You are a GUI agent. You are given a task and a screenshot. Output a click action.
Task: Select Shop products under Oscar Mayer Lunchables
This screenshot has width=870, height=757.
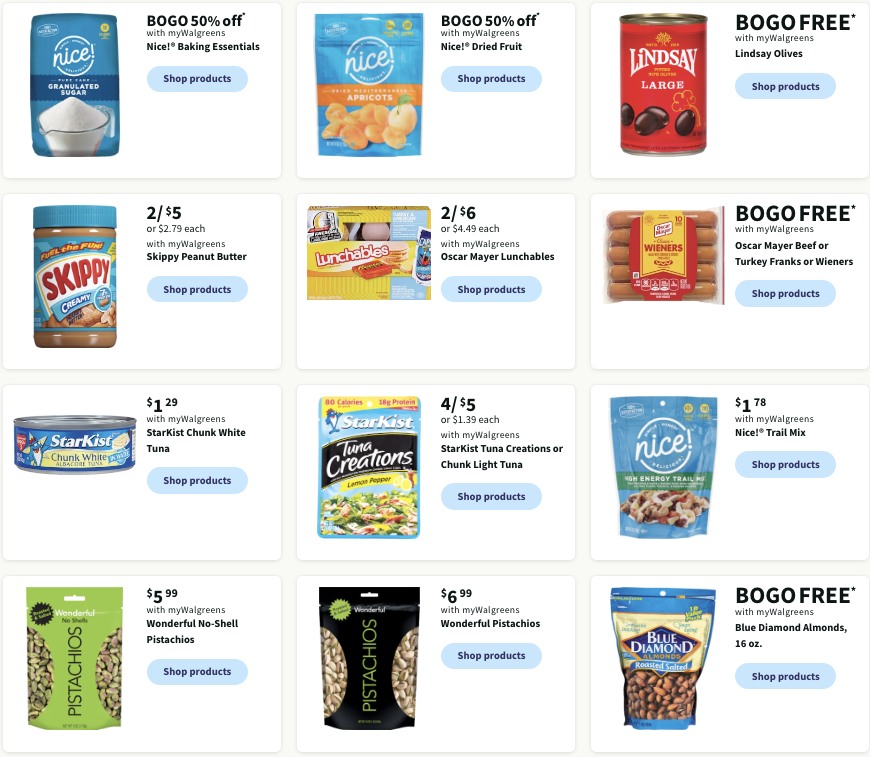pyautogui.click(x=491, y=290)
